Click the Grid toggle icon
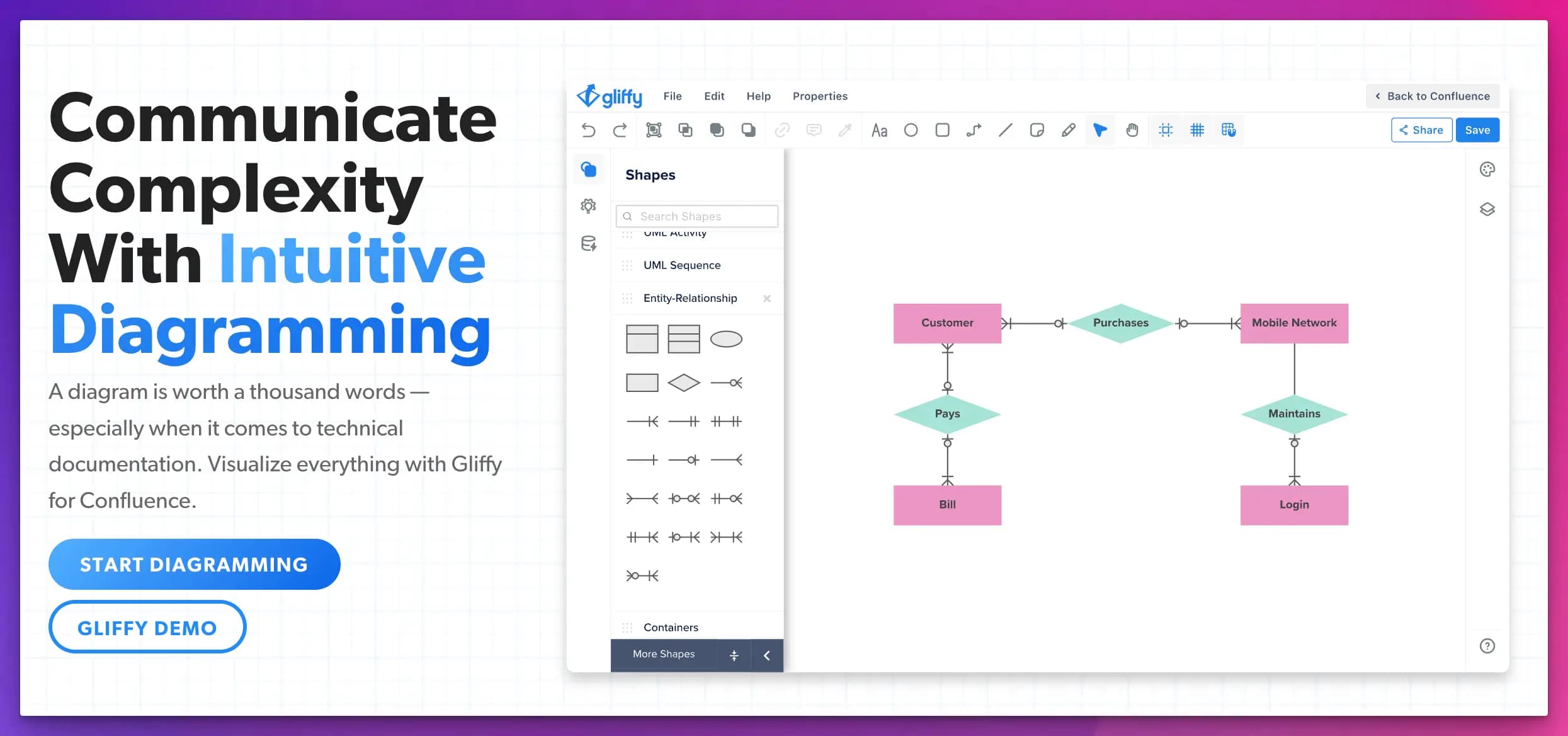The image size is (1568, 736). pos(1197,129)
